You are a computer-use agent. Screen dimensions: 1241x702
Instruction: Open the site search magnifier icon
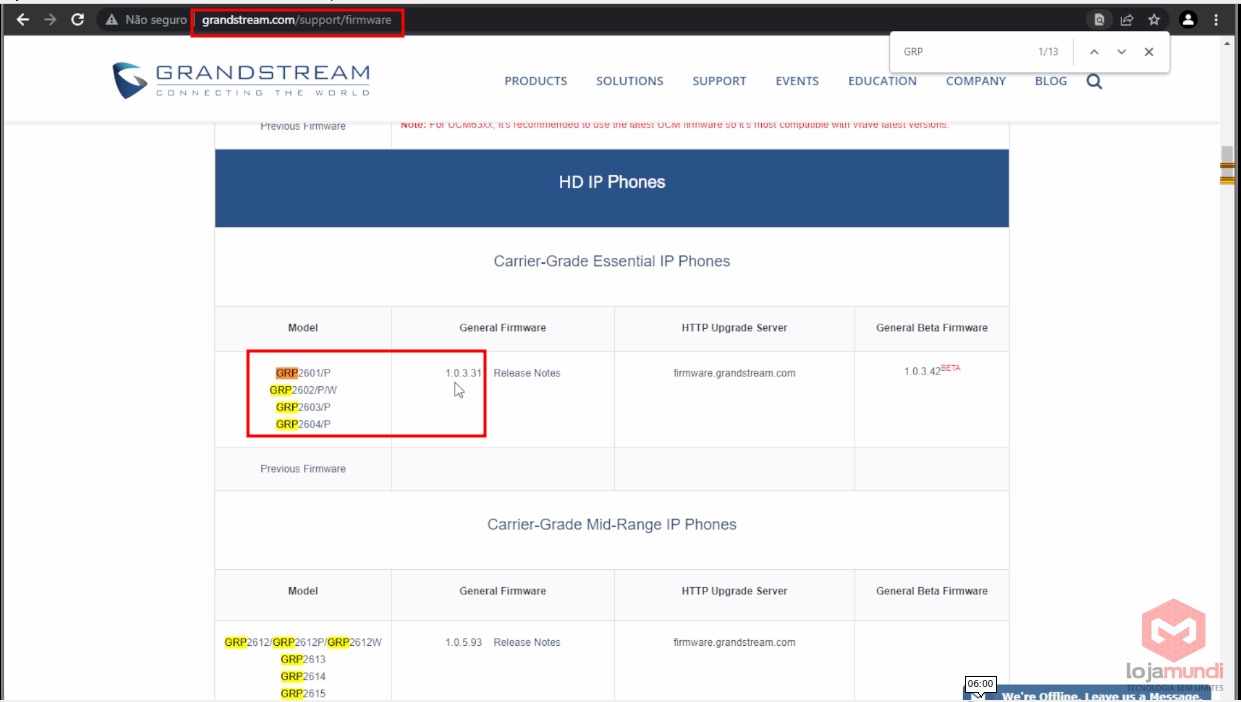(1094, 82)
